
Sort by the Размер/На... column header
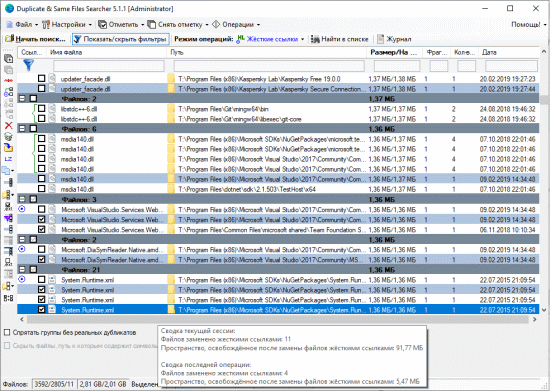(394, 52)
